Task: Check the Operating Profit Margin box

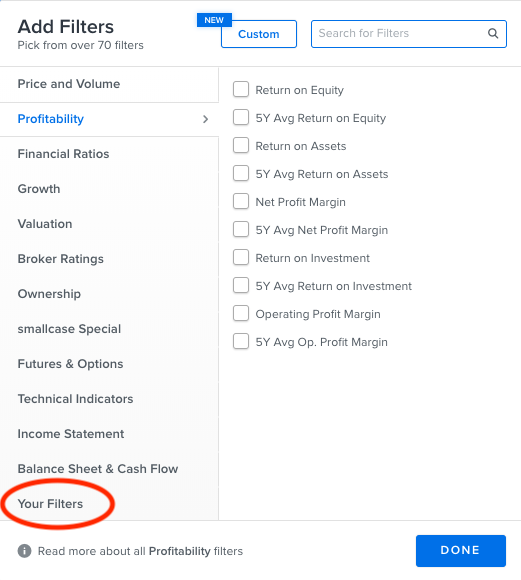Action: point(241,314)
